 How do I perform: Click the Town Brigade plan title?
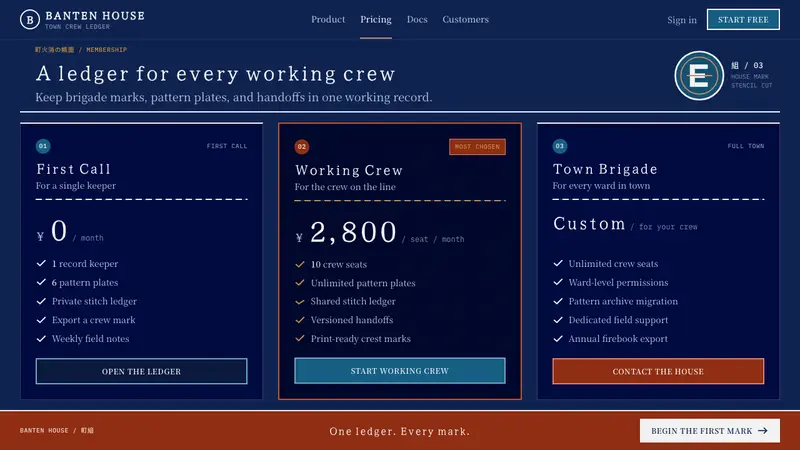[605, 169]
